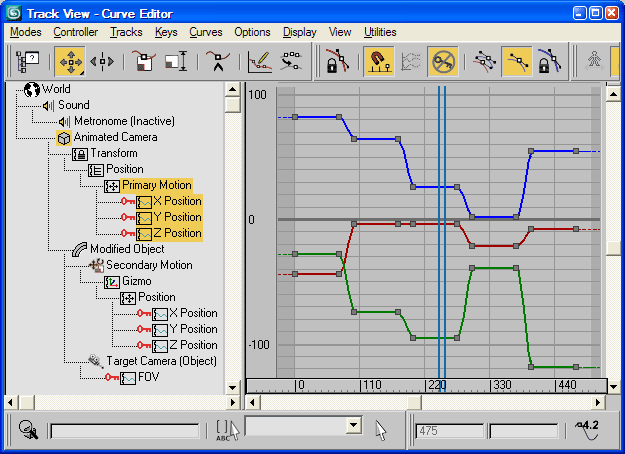Click the blue time slider line
The image size is (625, 454).
[441, 230]
